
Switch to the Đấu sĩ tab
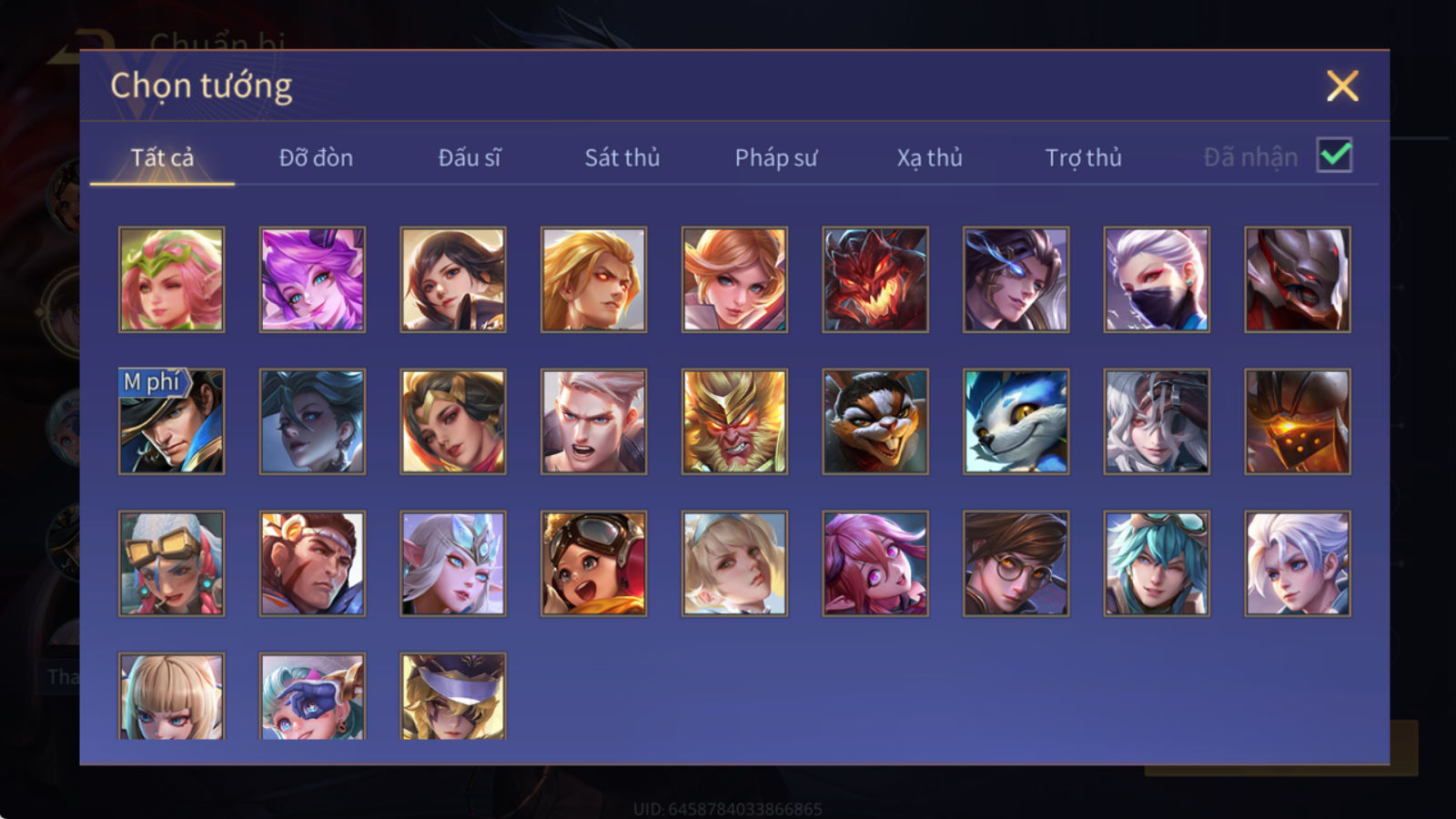pos(470,157)
